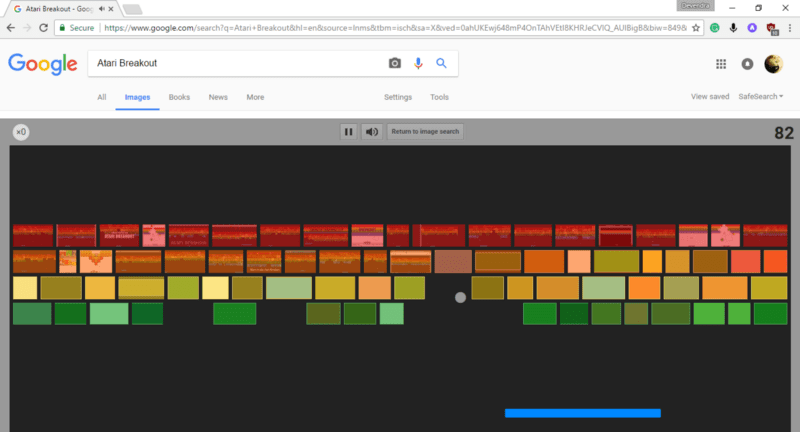Open the Chrome three-dot menu
This screenshot has height=432, width=800.
pos(790,28)
